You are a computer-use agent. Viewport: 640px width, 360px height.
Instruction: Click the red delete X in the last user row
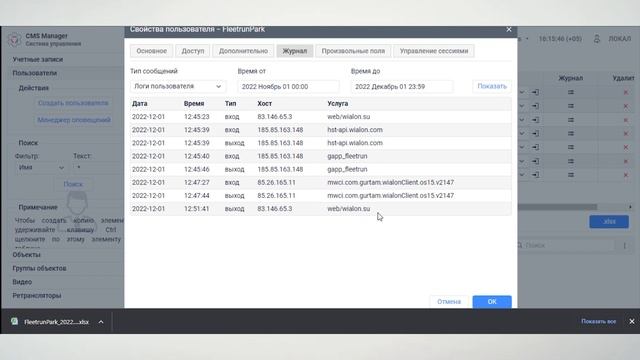tap(625, 175)
